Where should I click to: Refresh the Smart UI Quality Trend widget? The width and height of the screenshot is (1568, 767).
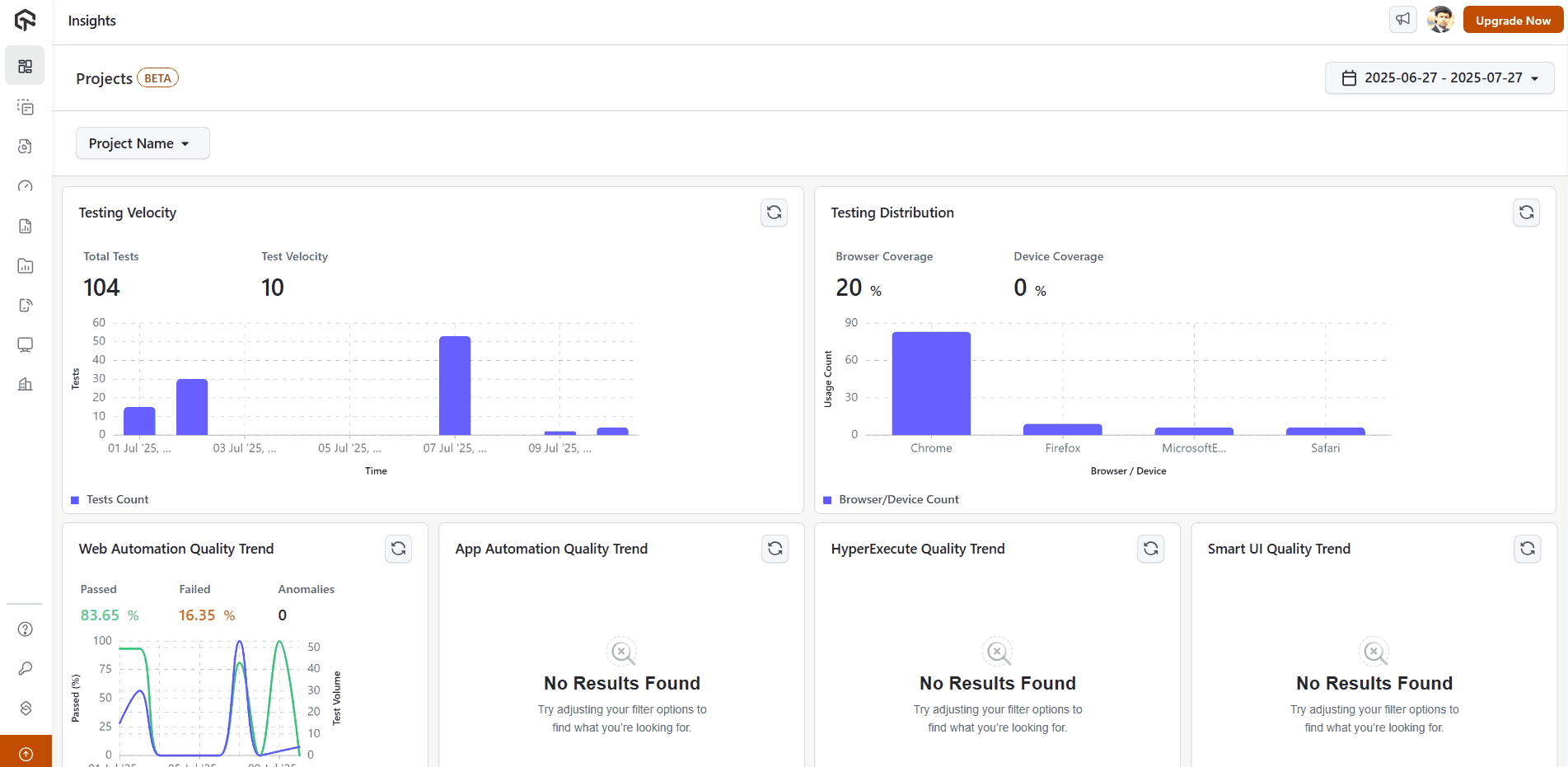[x=1527, y=549]
